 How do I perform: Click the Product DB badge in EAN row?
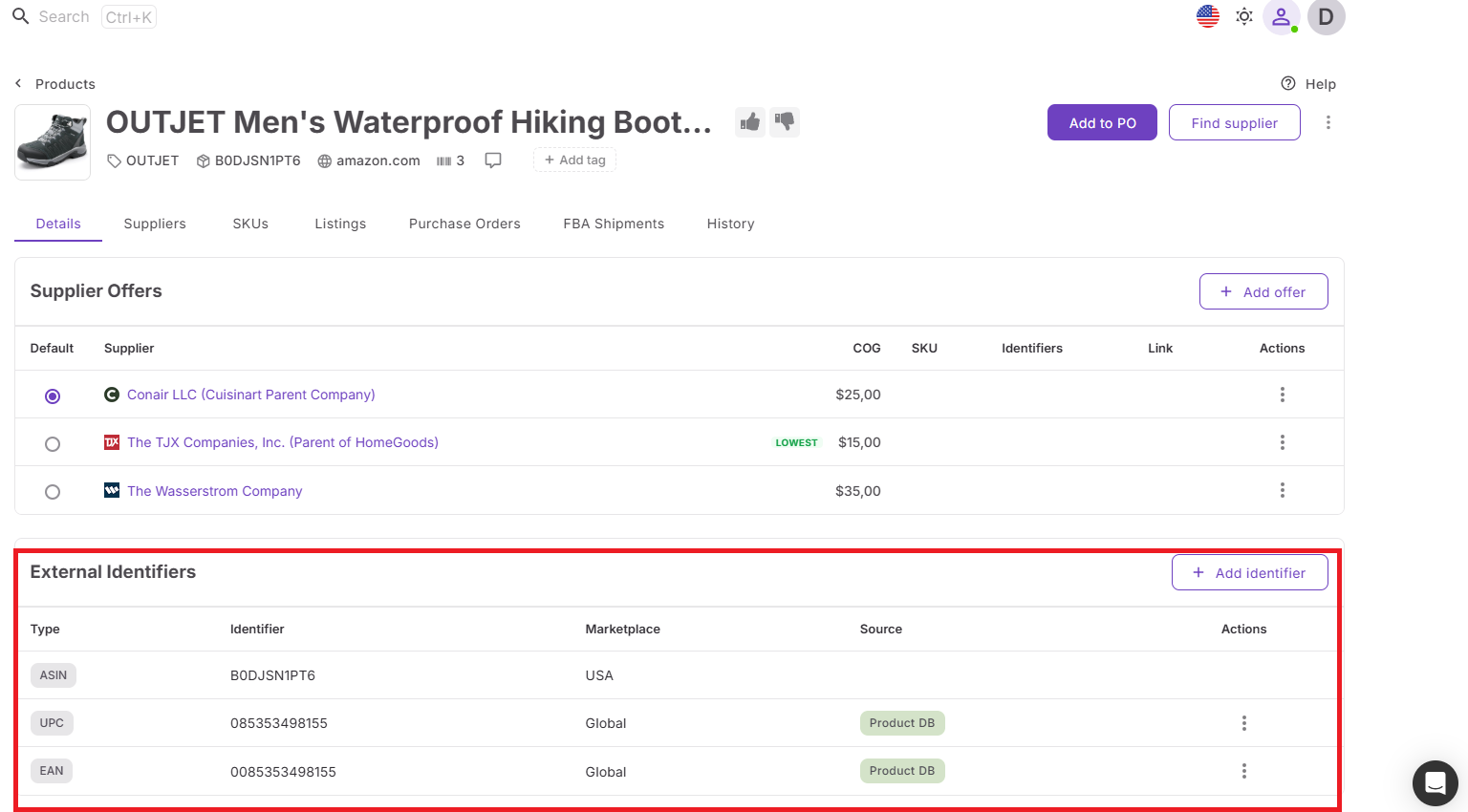point(902,771)
